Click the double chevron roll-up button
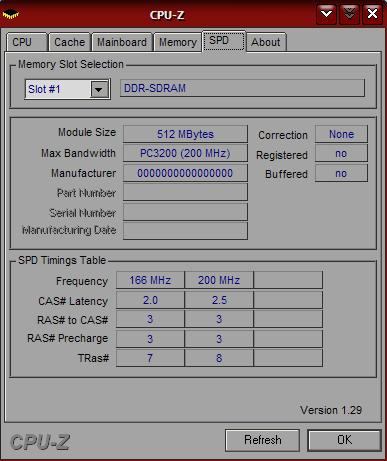 (x=349, y=14)
